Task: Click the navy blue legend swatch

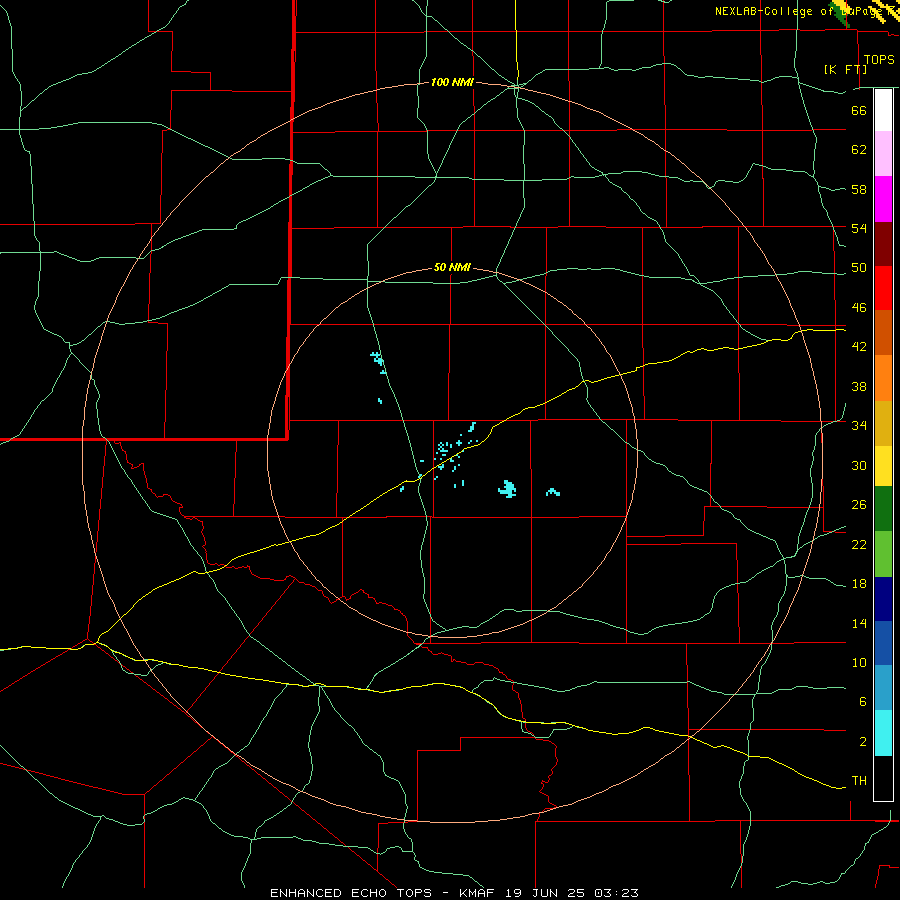Action: pyautogui.click(x=883, y=599)
